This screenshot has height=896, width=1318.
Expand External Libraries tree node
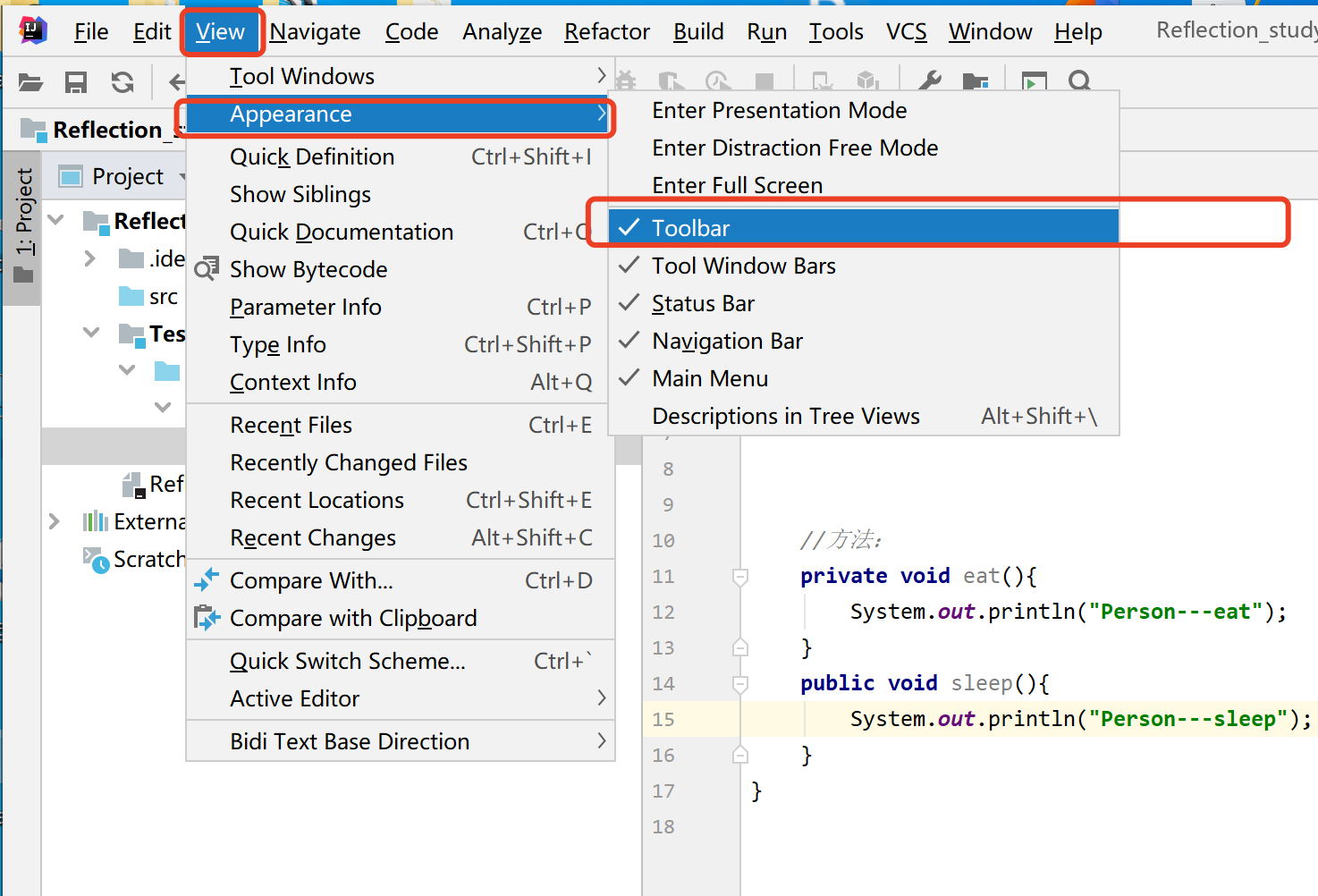[55, 521]
